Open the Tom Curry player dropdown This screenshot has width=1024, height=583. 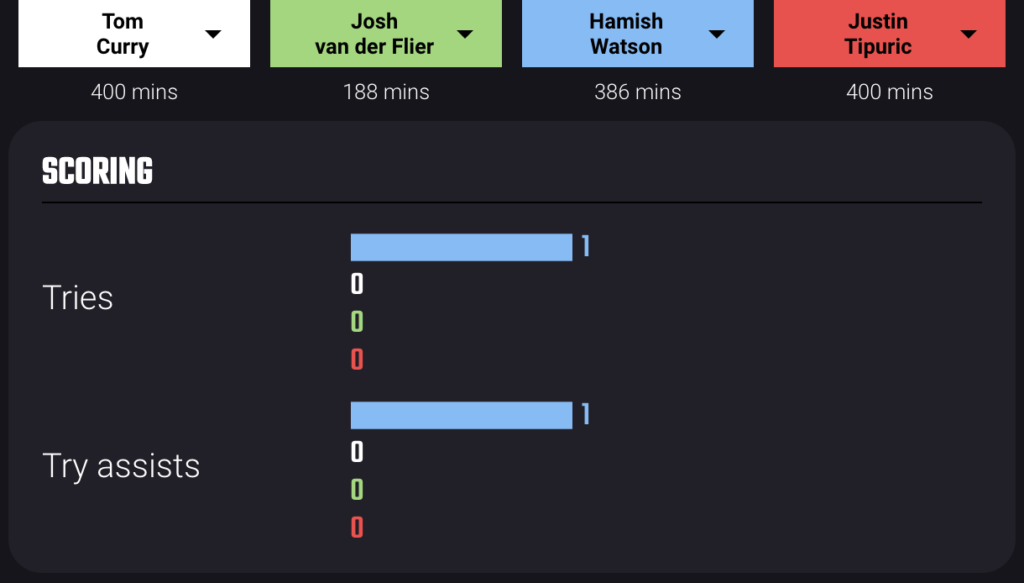(134, 33)
